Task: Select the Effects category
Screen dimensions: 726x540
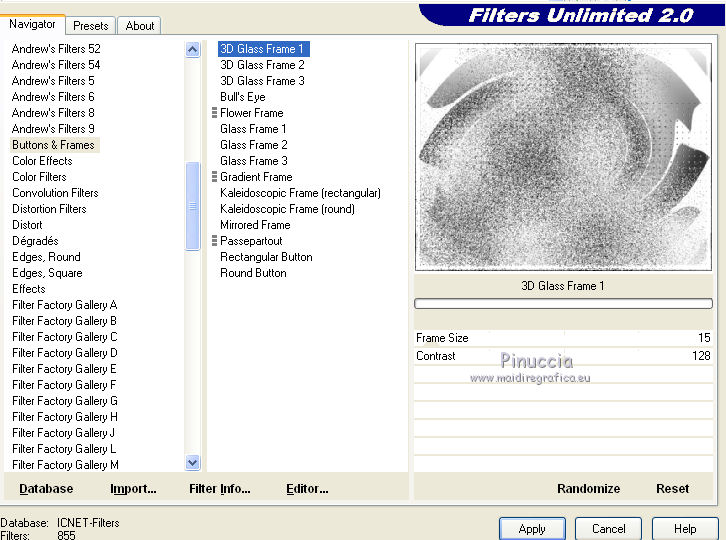Action: (x=29, y=289)
